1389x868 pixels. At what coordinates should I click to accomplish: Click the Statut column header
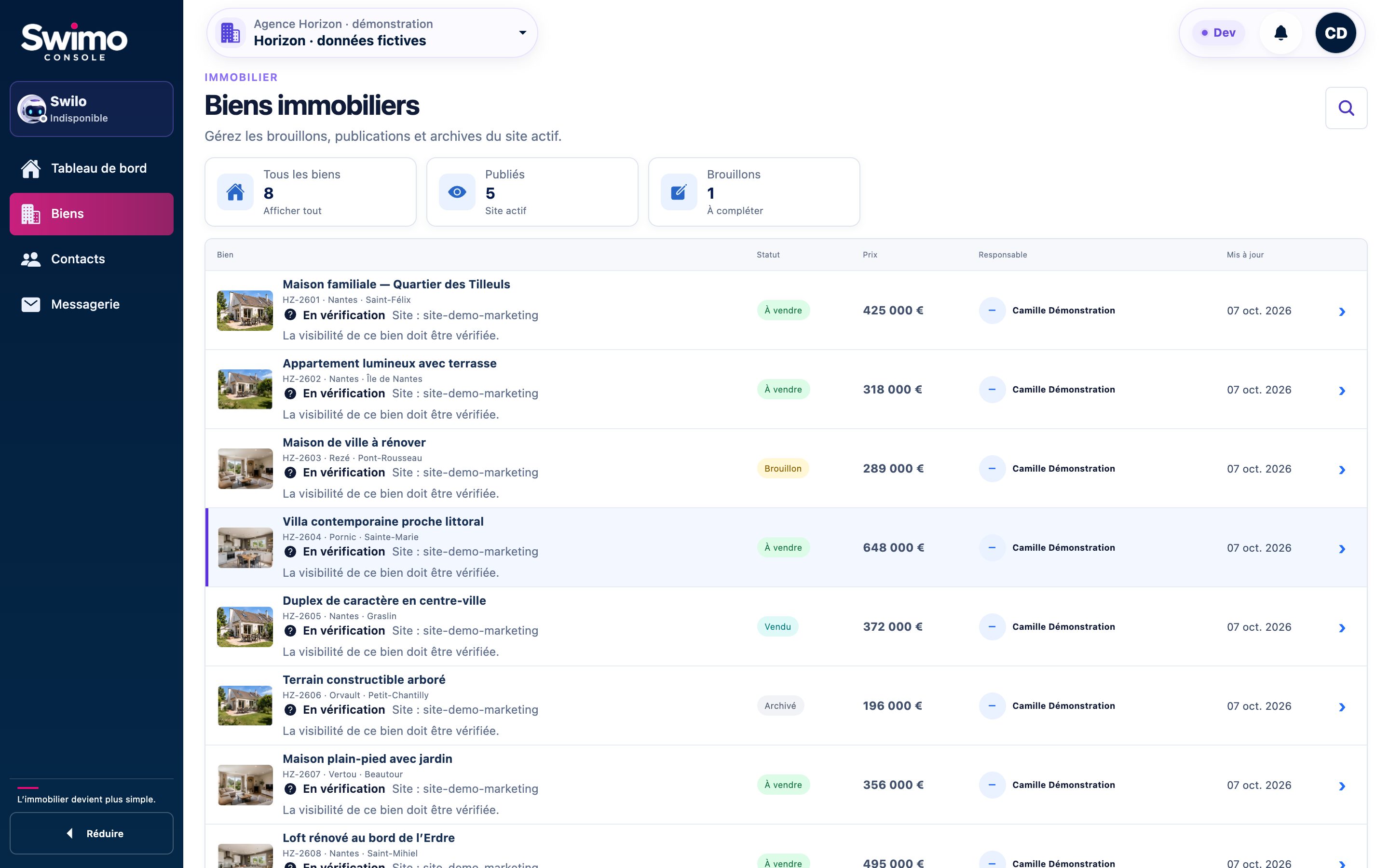768,255
